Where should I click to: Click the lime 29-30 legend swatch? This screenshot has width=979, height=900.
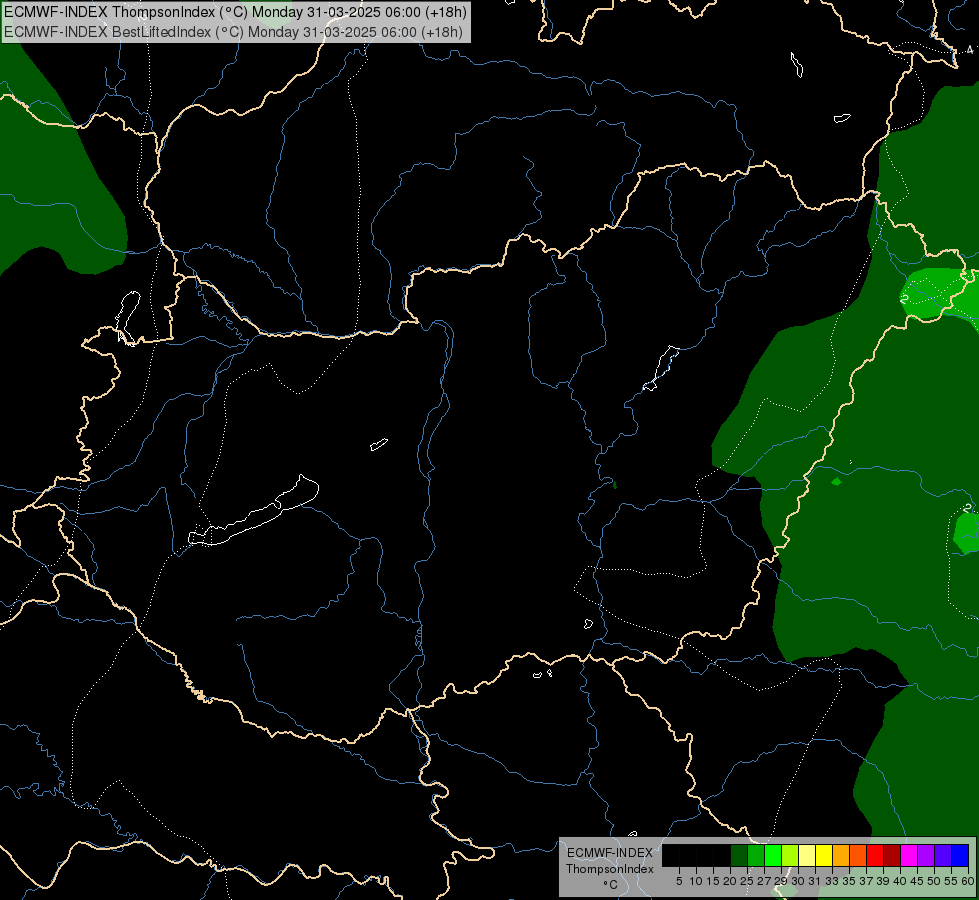[x=790, y=855]
